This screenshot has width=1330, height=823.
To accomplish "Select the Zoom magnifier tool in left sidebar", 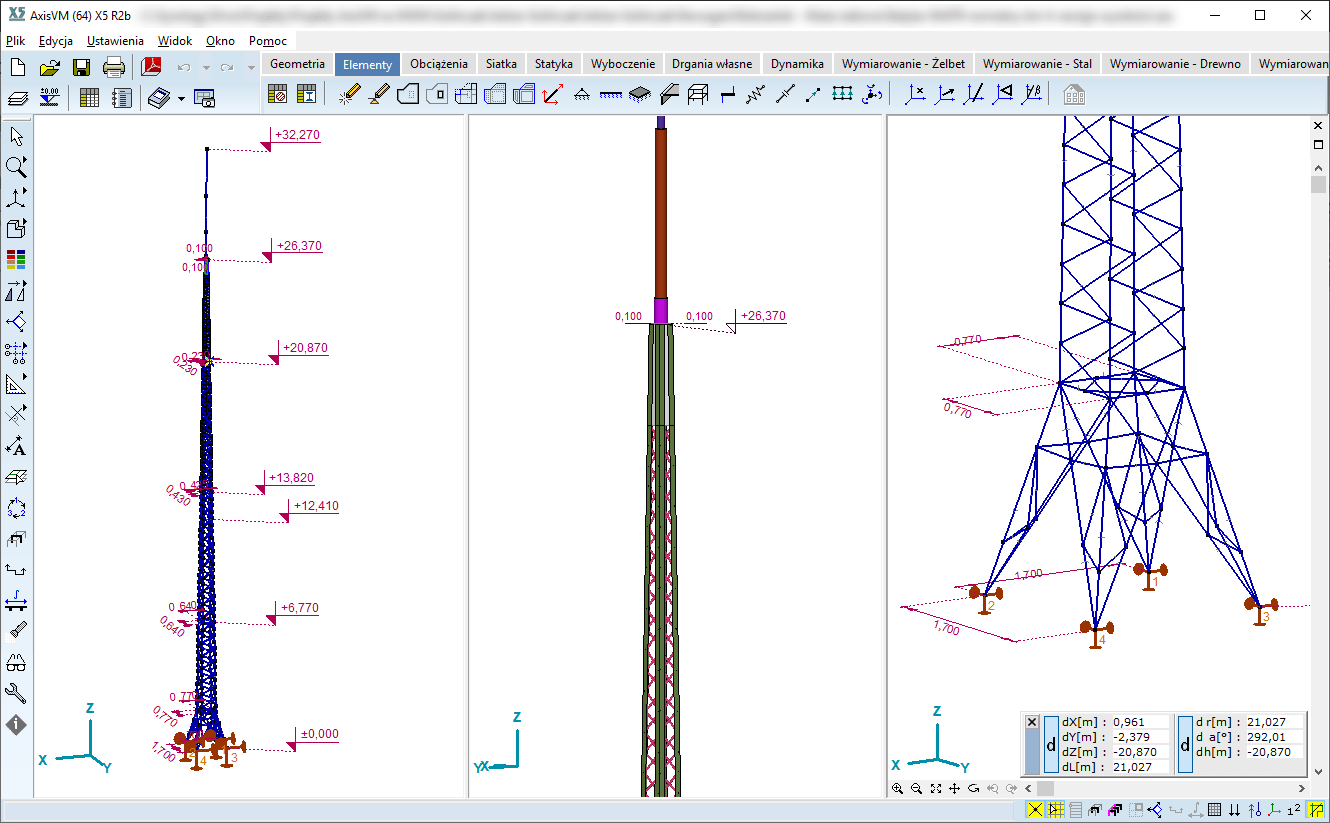I will point(16,166).
